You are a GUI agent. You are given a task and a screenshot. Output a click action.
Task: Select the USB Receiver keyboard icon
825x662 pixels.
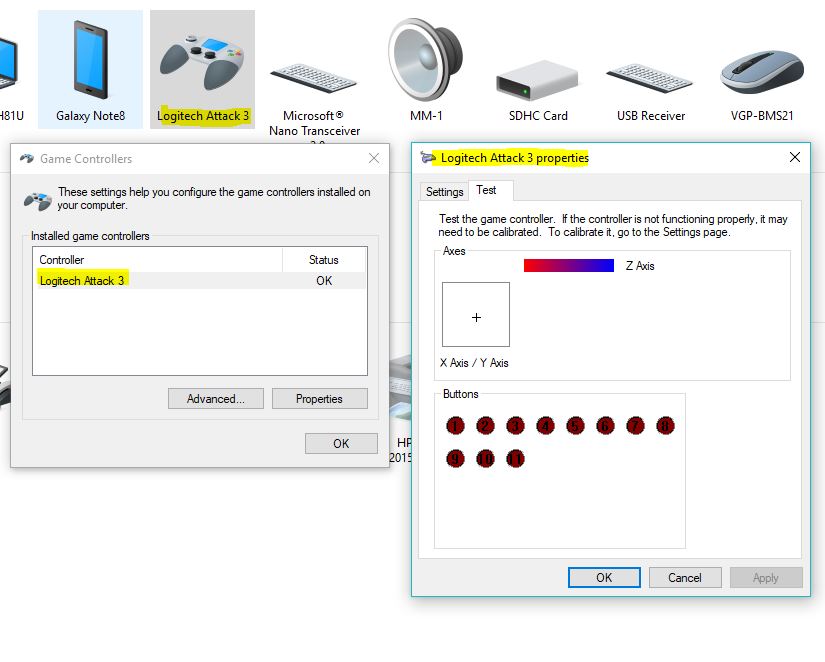point(650,78)
